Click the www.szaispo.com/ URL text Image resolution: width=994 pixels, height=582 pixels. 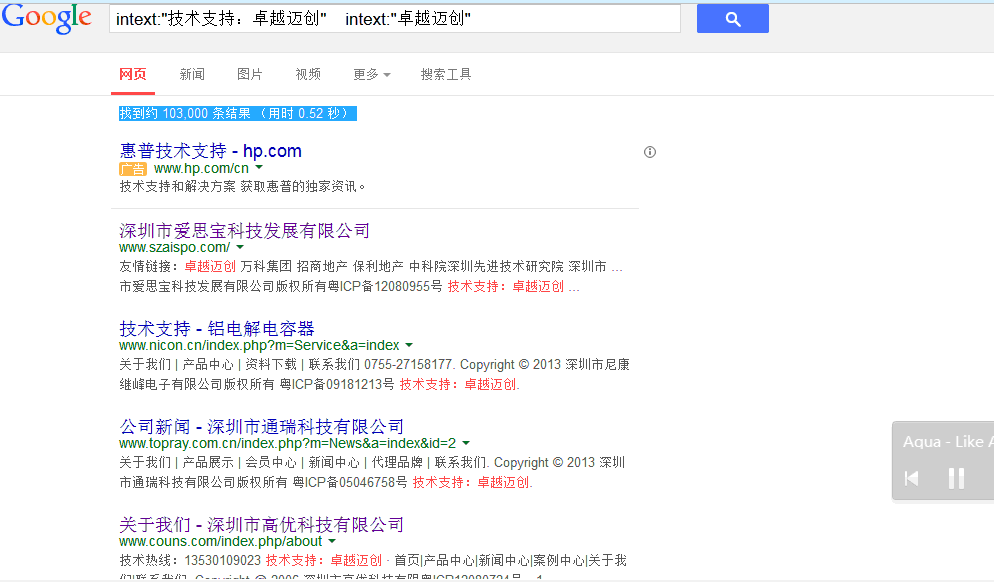point(174,247)
